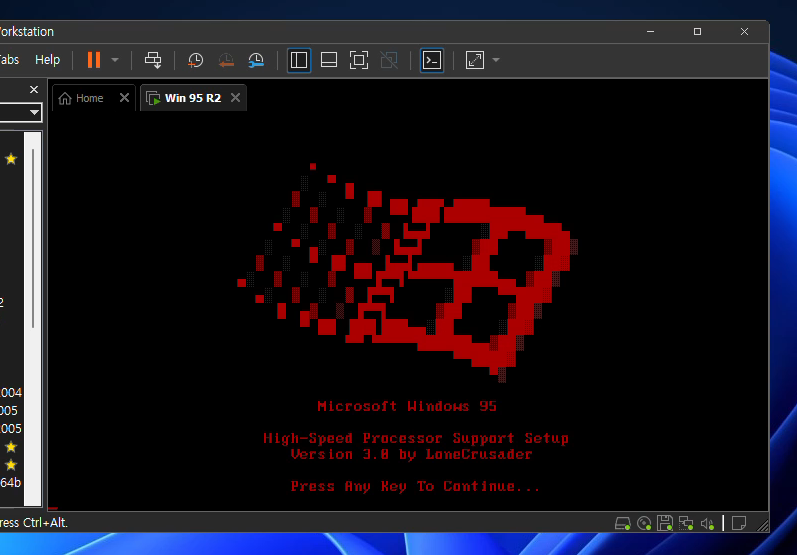797x555 pixels.
Task: Click the Unity mode icon
Action: pyautogui.click(x=389, y=60)
